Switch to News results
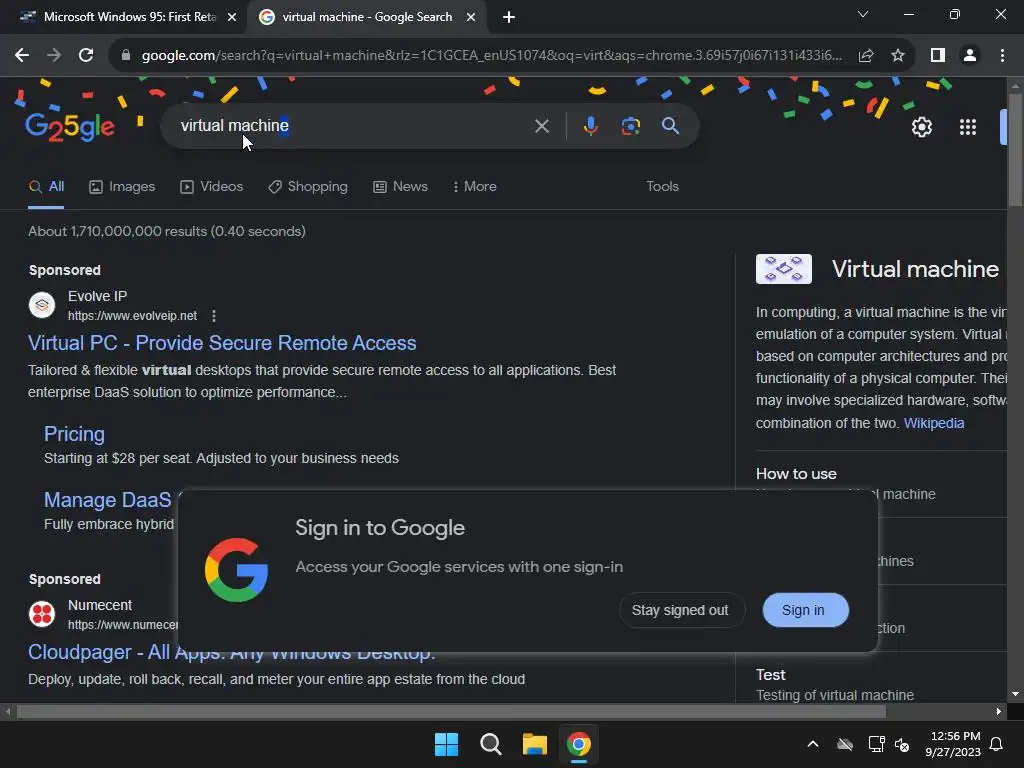1024x768 pixels. tap(400, 187)
